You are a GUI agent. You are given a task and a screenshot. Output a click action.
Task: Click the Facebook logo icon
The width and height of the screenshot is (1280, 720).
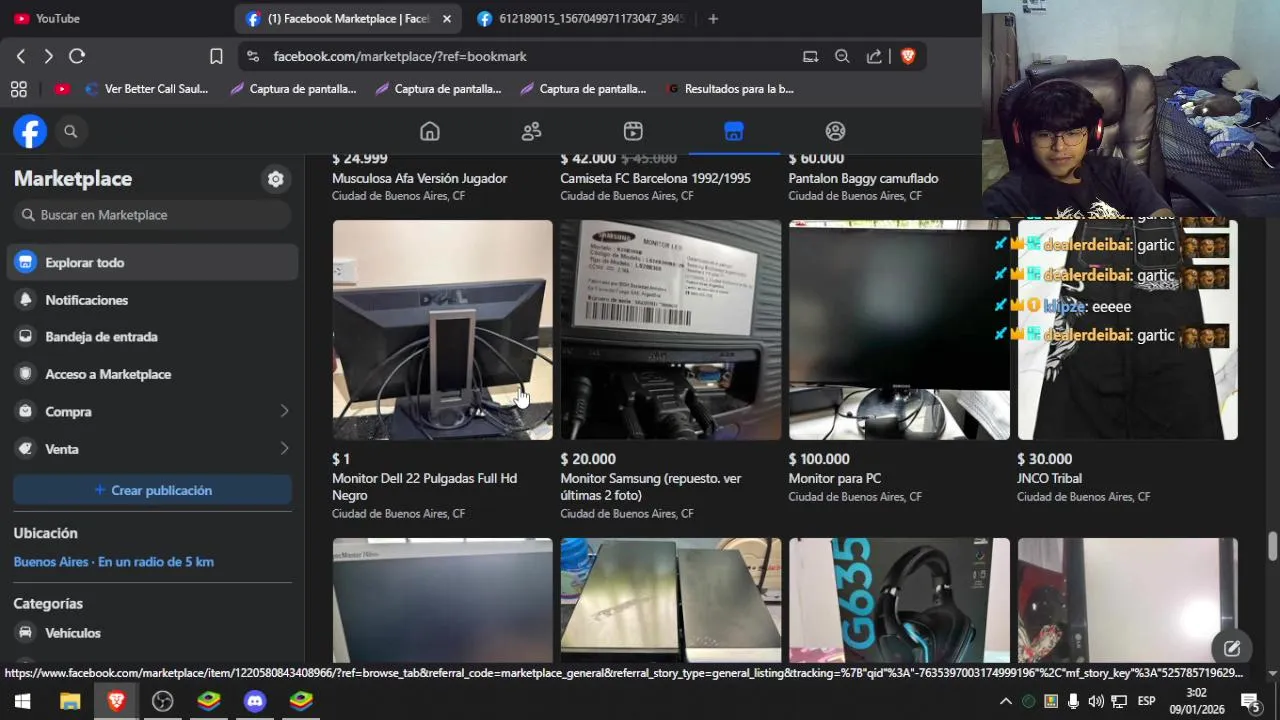pos(30,131)
